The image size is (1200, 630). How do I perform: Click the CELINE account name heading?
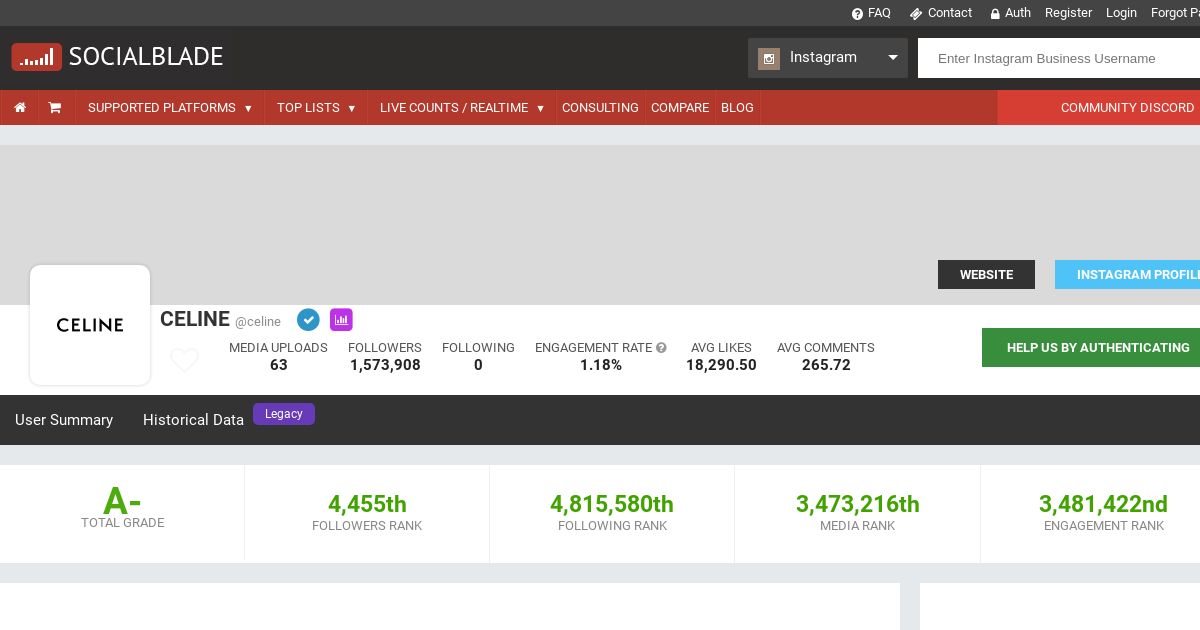195,319
